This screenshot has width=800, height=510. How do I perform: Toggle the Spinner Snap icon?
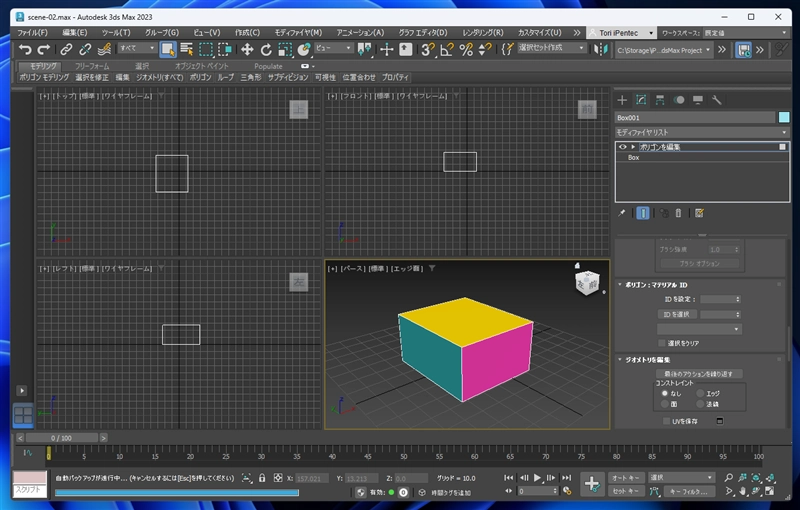[x=485, y=49]
